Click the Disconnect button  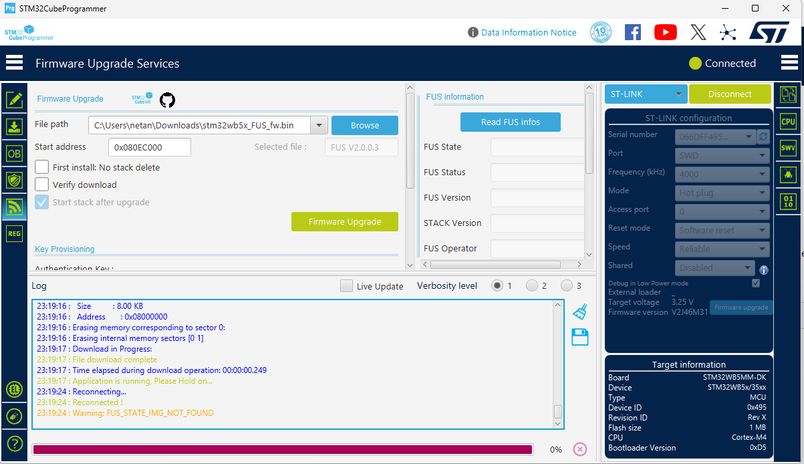(x=730, y=94)
